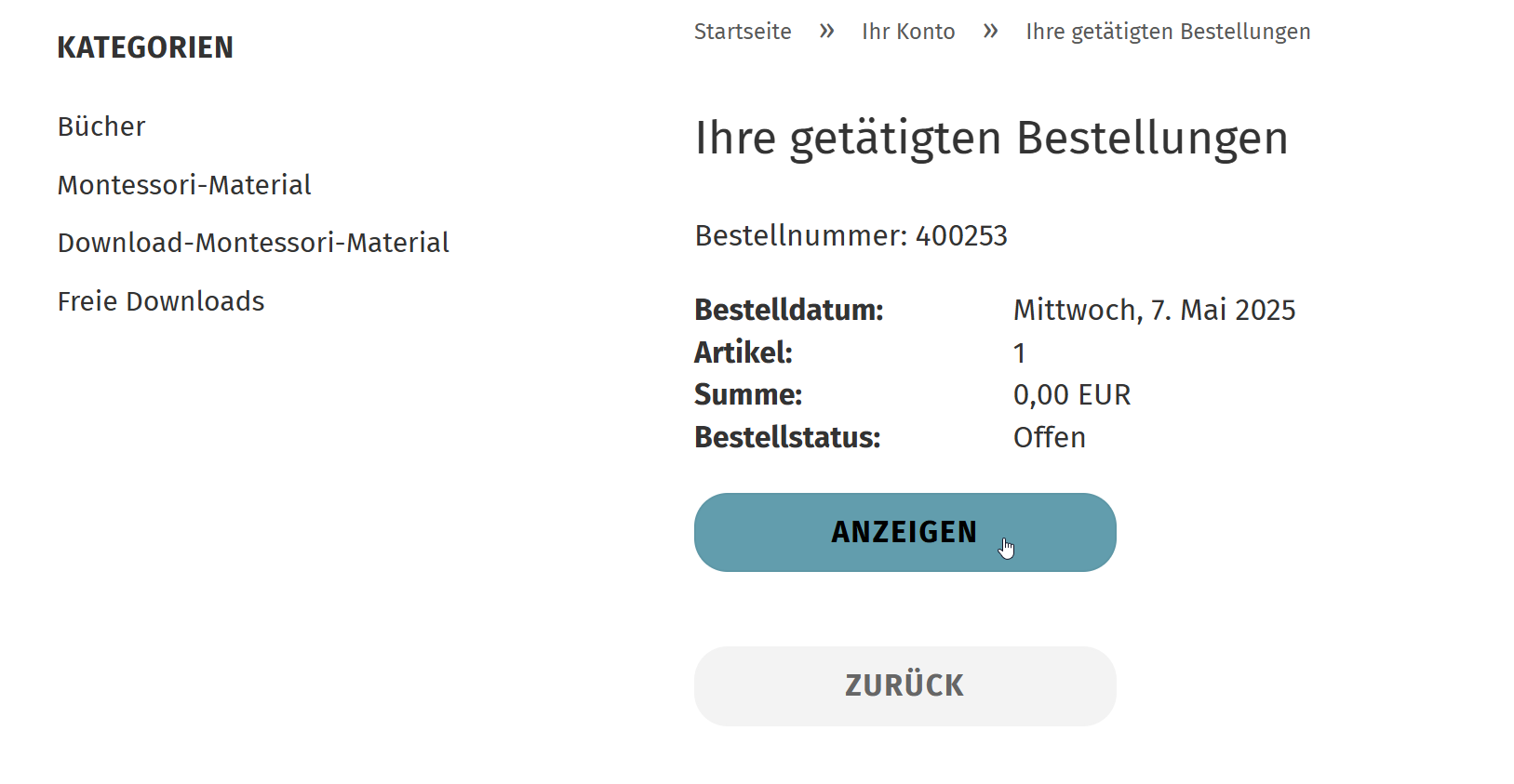Click the Artikel label

click(744, 352)
